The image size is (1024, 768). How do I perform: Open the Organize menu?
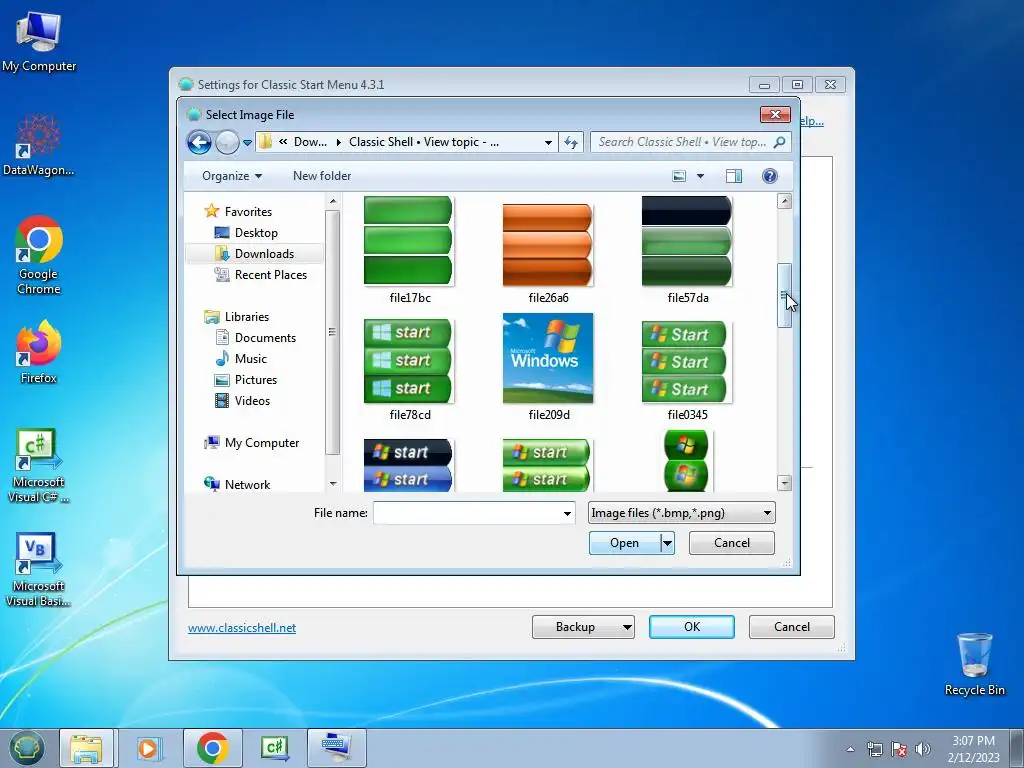pos(232,176)
